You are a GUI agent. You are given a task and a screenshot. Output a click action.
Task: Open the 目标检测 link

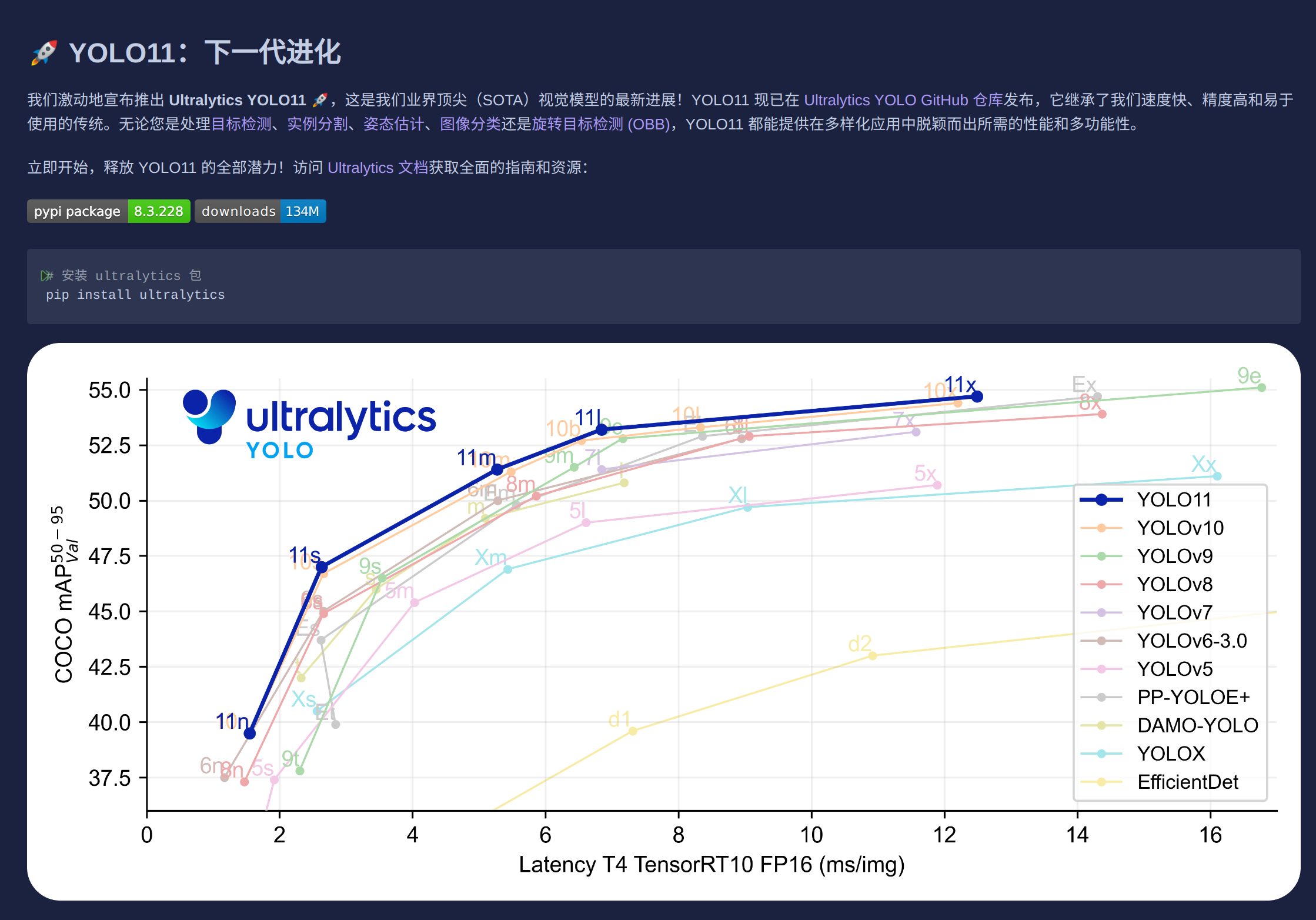pos(241,124)
